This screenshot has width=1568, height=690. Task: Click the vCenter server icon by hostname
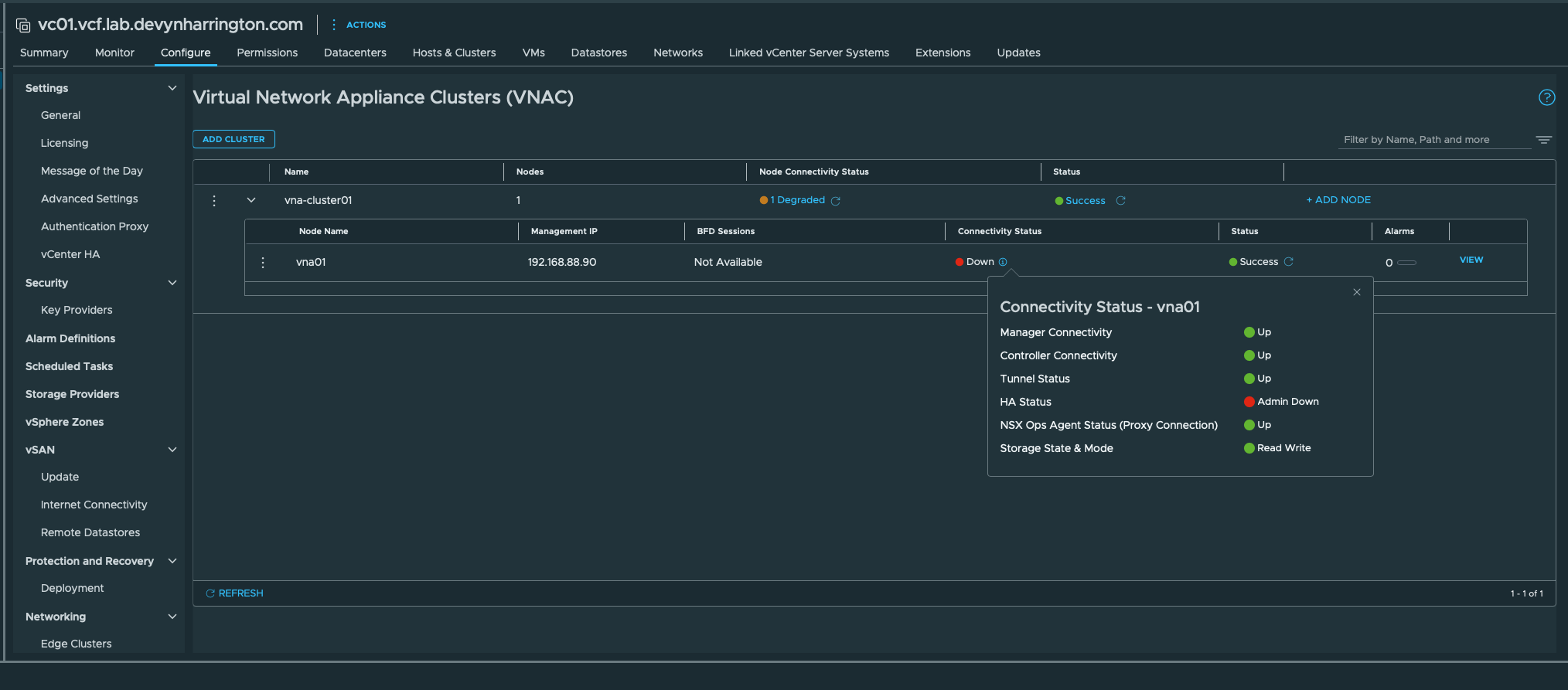click(23, 25)
